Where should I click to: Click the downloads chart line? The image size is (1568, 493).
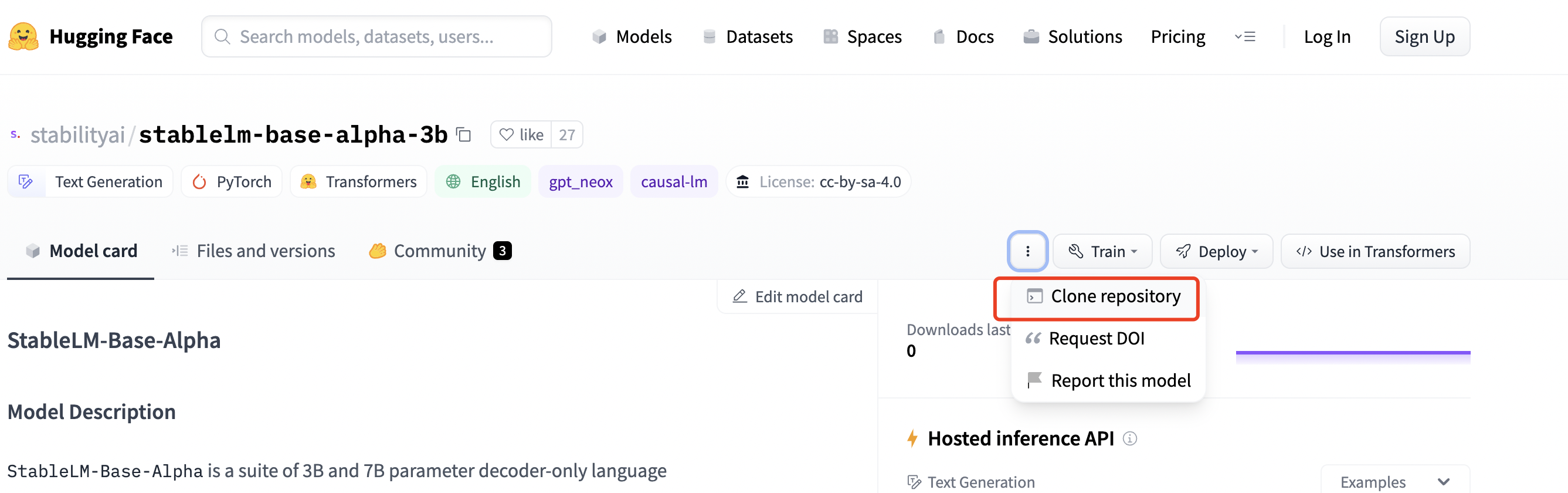[1353, 353]
